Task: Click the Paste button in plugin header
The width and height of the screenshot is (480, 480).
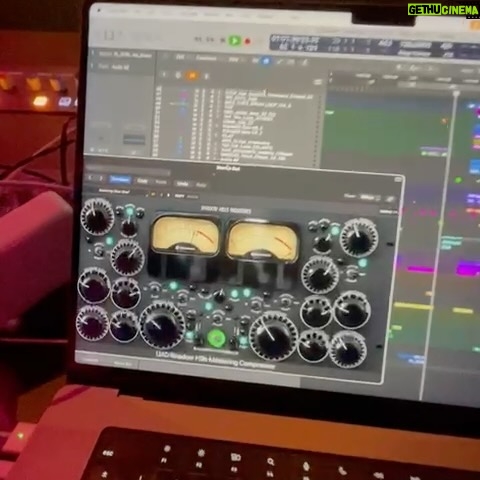Action: pos(161,182)
